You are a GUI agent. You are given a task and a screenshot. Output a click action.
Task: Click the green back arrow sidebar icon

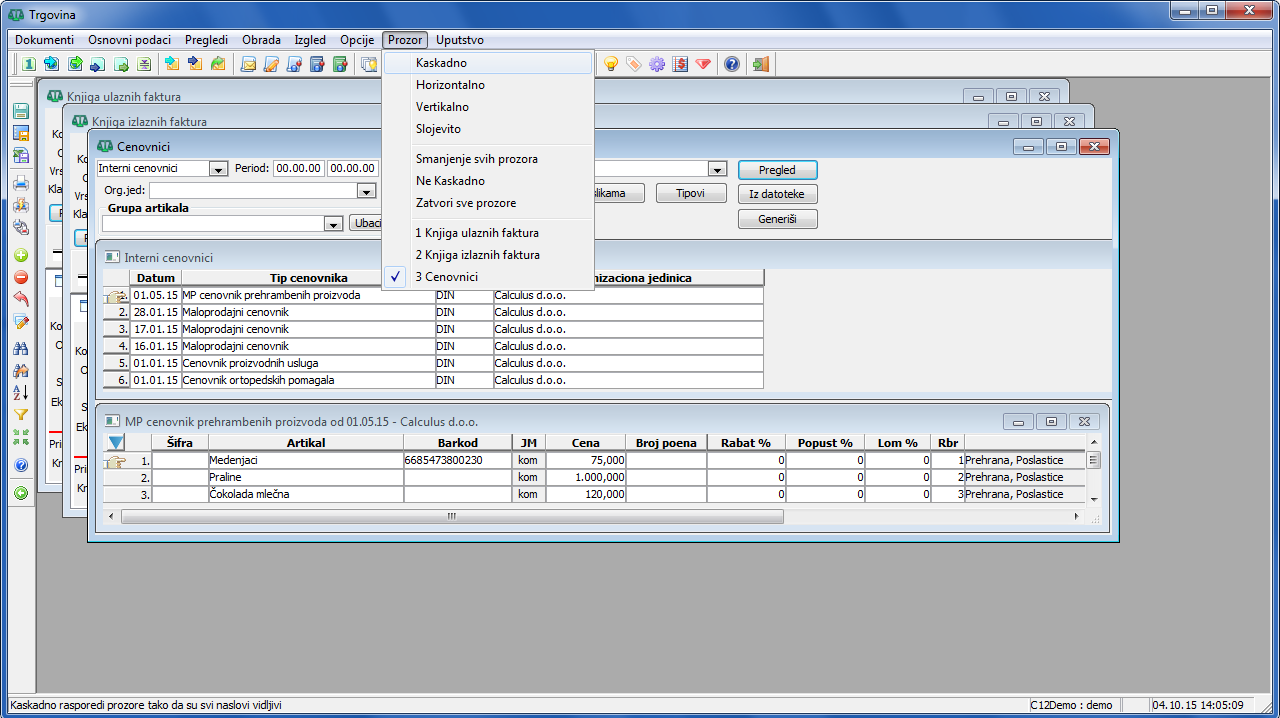click(x=21, y=493)
